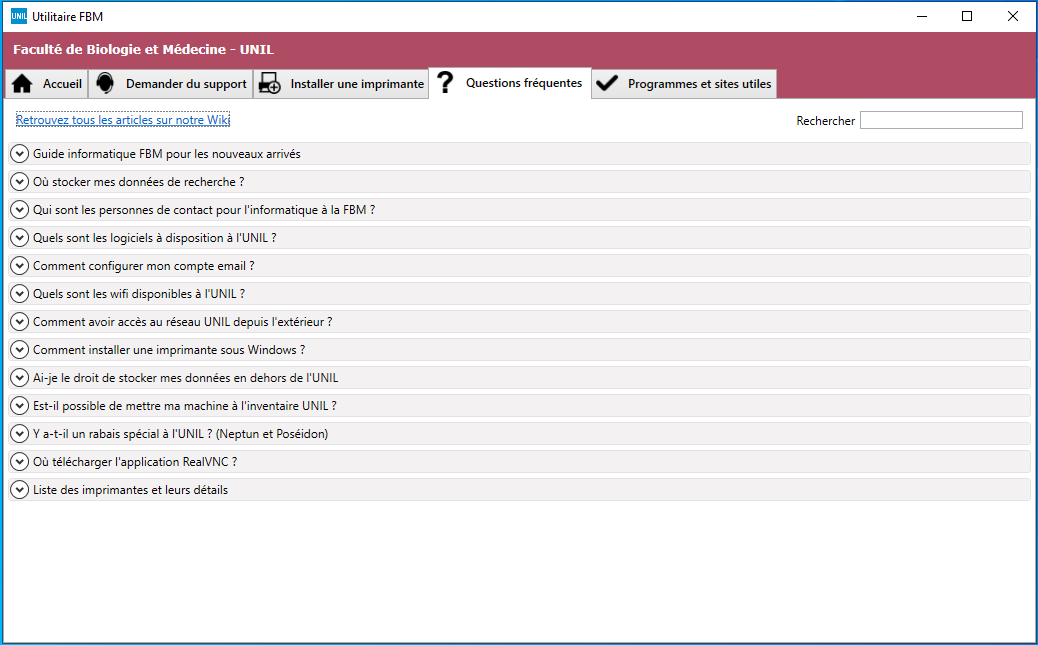Click the Rechercher search field
Screen dimensions: 1038x645
940,120
